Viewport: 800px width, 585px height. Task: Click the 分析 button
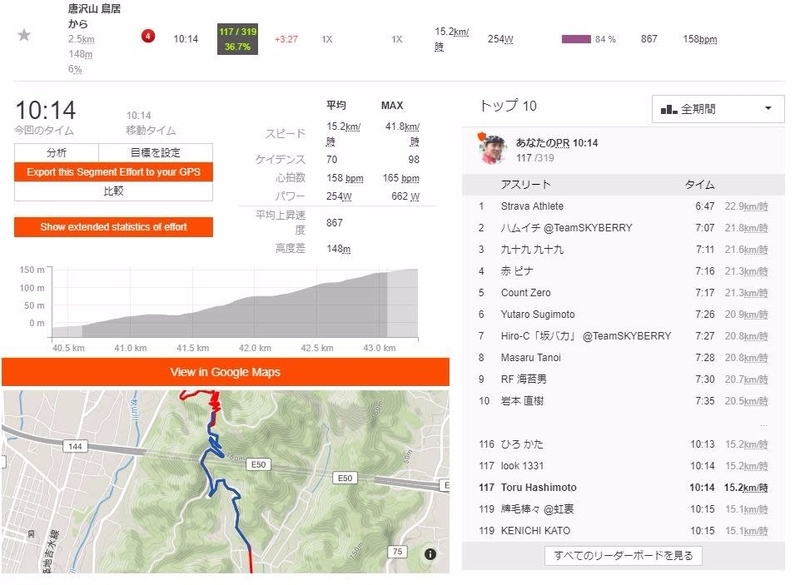[57, 152]
